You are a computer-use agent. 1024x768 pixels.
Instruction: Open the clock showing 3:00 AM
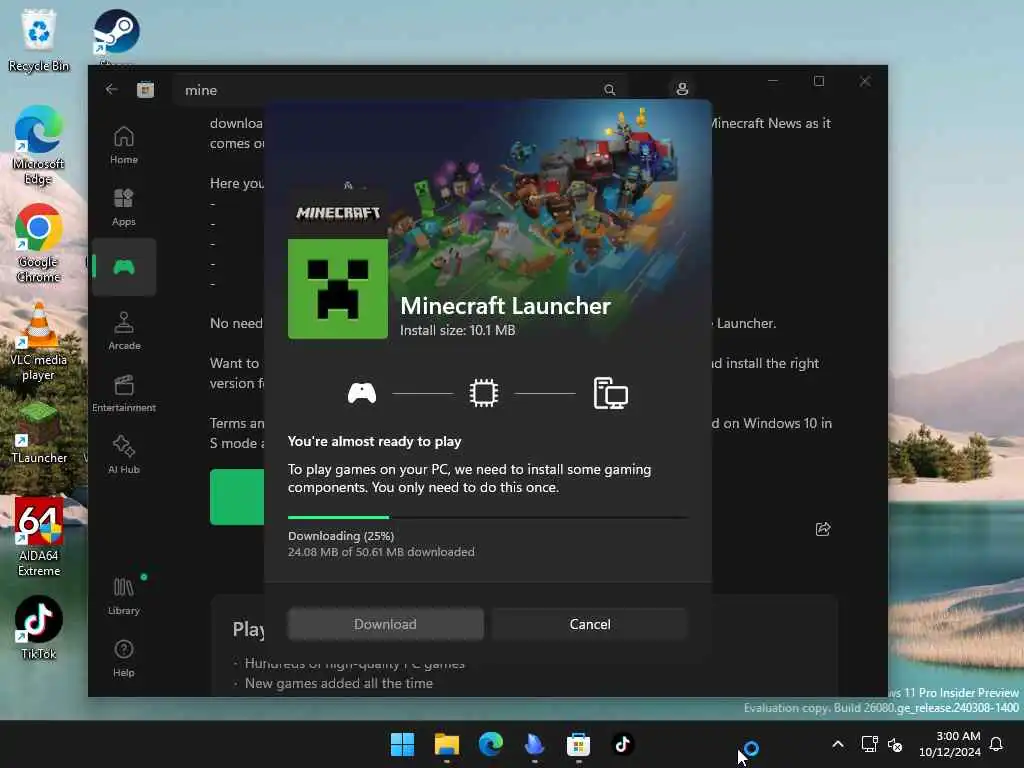(950, 744)
